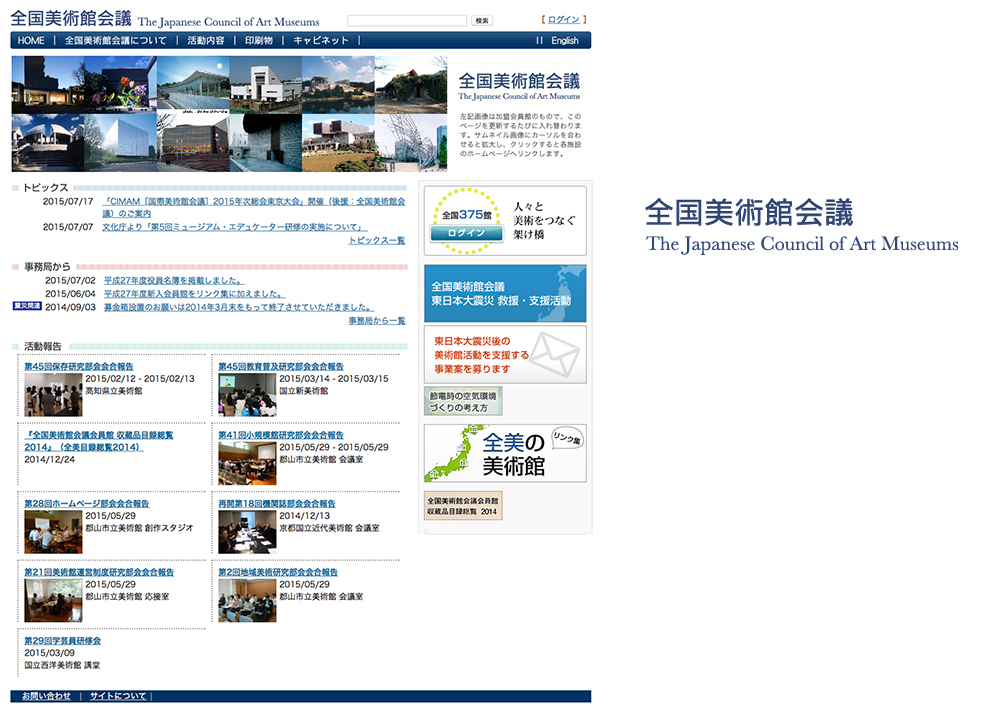1000x706 pixels.
Task: Open the 事務局から一覧 link
Action: pyautogui.click(x=377, y=321)
